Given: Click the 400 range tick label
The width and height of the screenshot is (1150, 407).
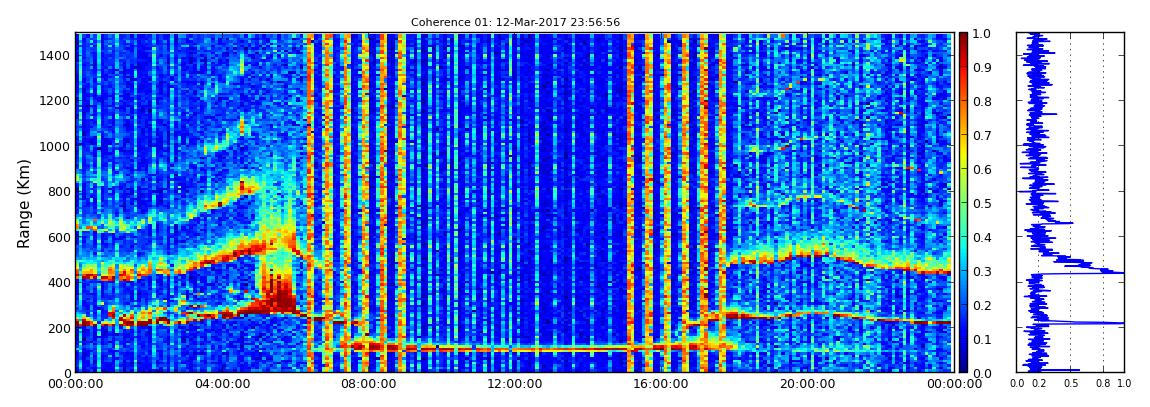Looking at the screenshot, I should point(58,282).
